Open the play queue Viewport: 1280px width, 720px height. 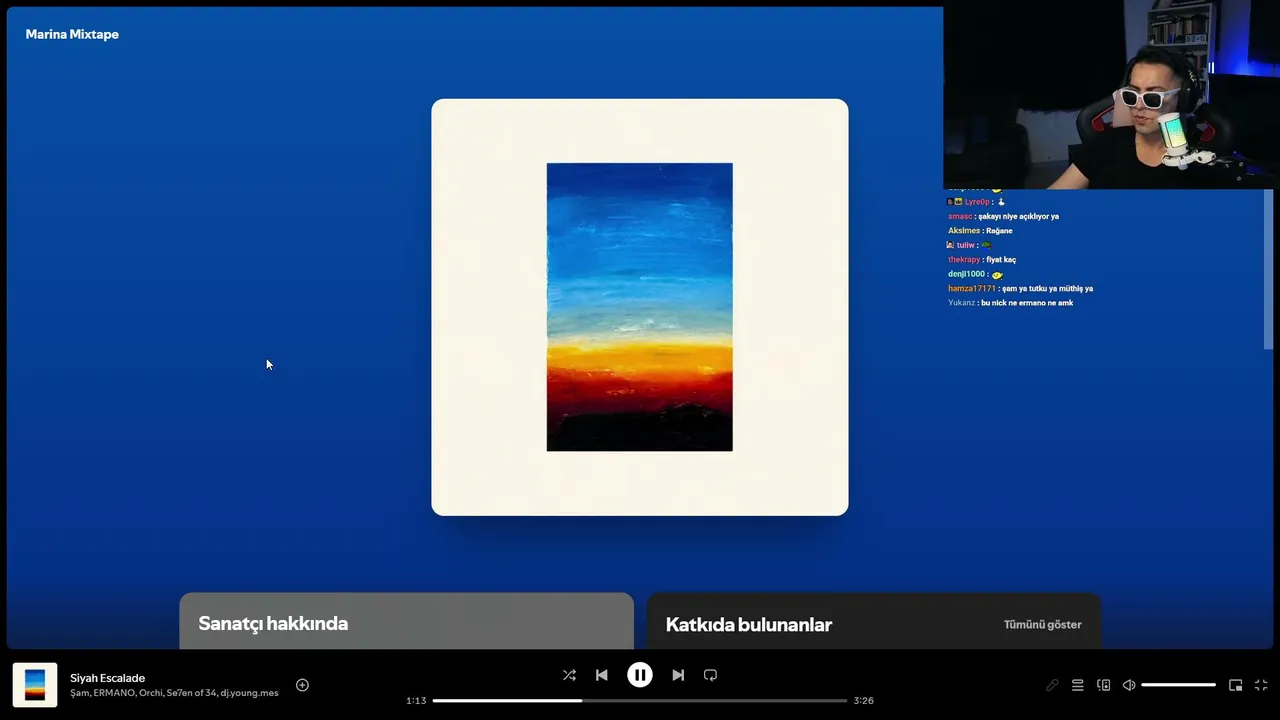1077,685
